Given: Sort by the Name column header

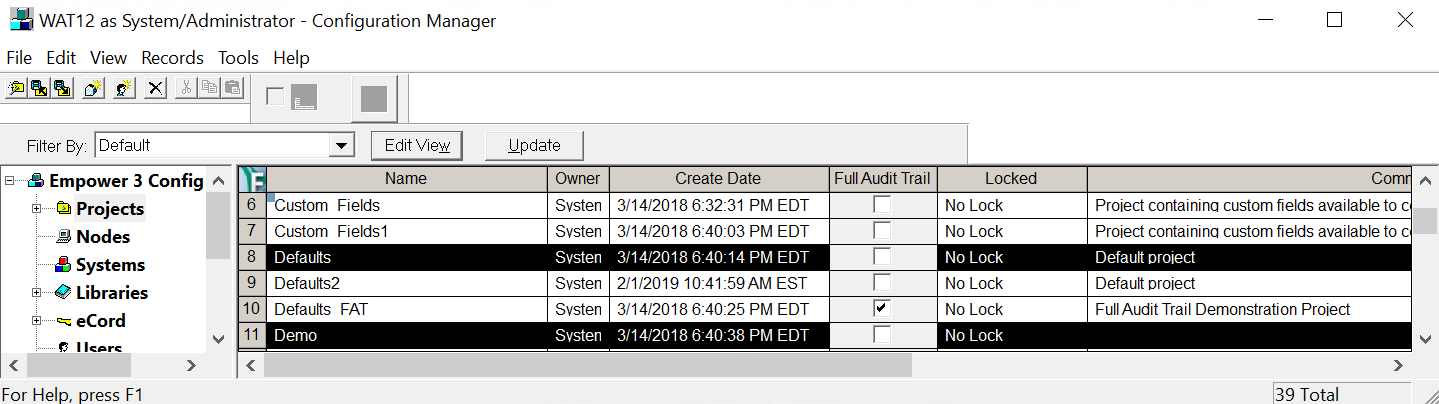Looking at the screenshot, I should [406, 179].
